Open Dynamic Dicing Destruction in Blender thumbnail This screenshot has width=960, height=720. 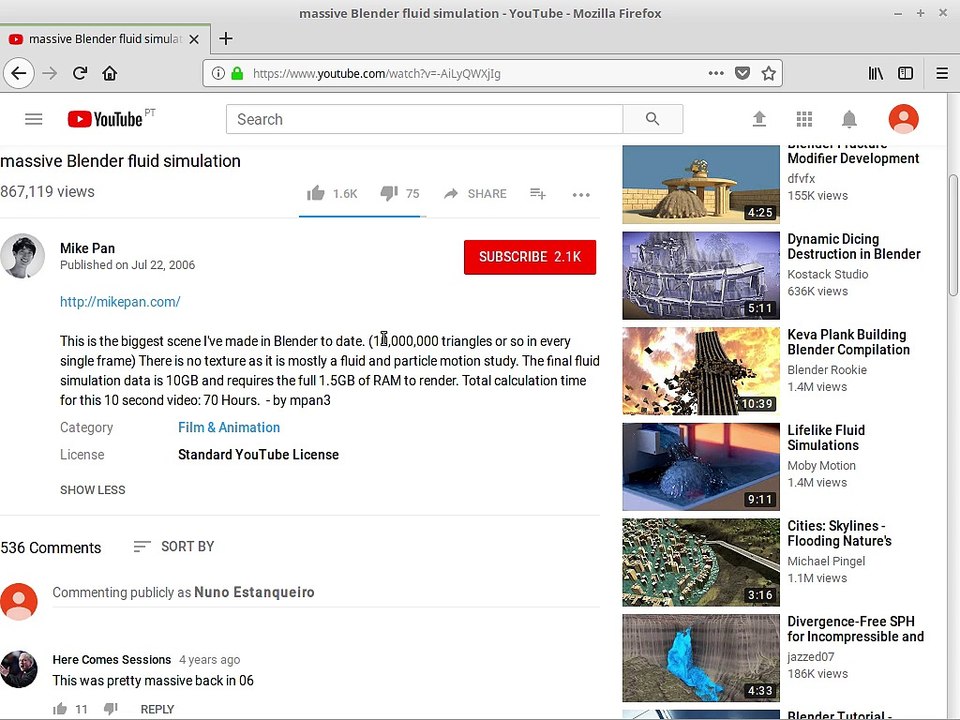click(x=701, y=276)
